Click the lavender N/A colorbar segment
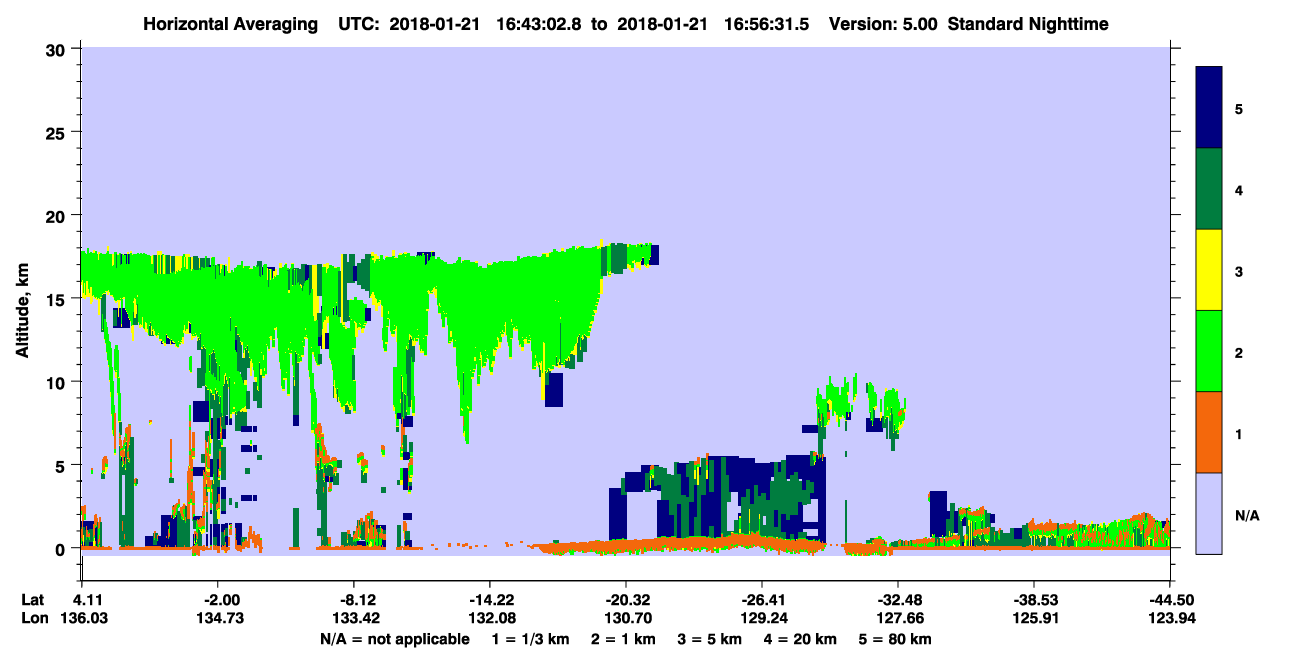 tap(1209, 513)
